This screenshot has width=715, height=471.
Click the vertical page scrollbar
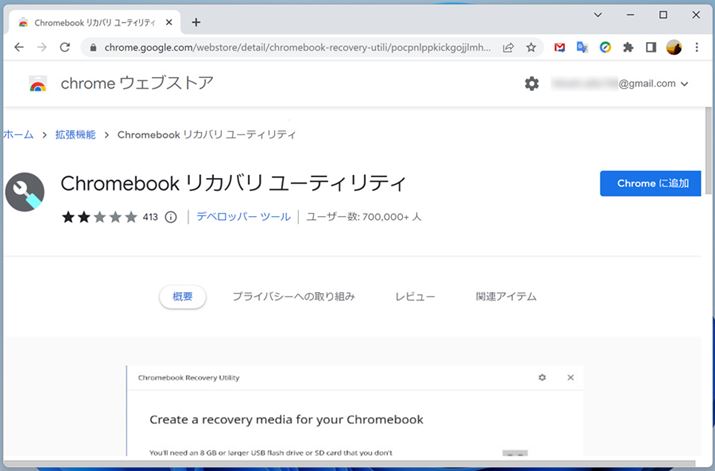pos(708,150)
